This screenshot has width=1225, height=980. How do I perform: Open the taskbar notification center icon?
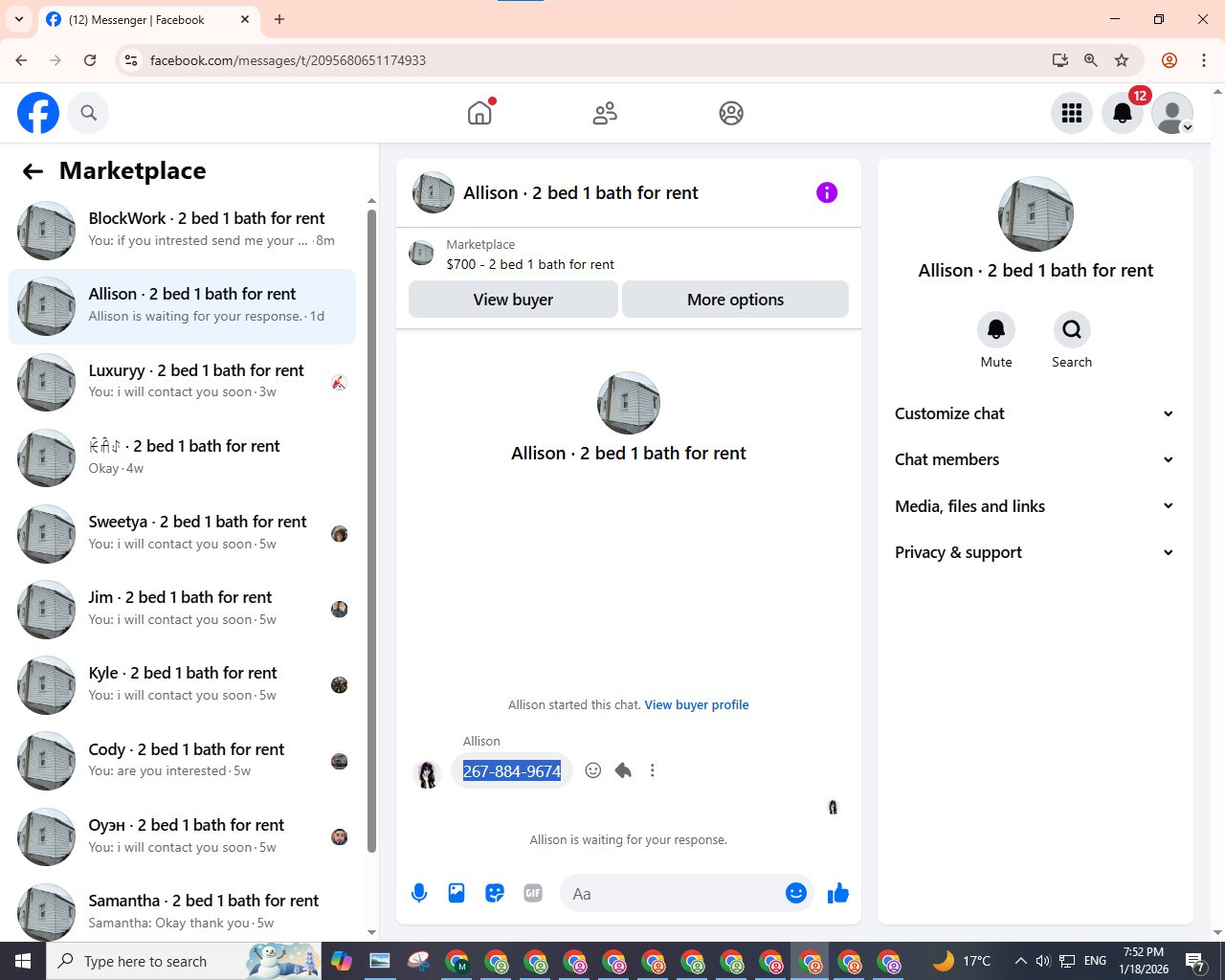[x=1195, y=961]
